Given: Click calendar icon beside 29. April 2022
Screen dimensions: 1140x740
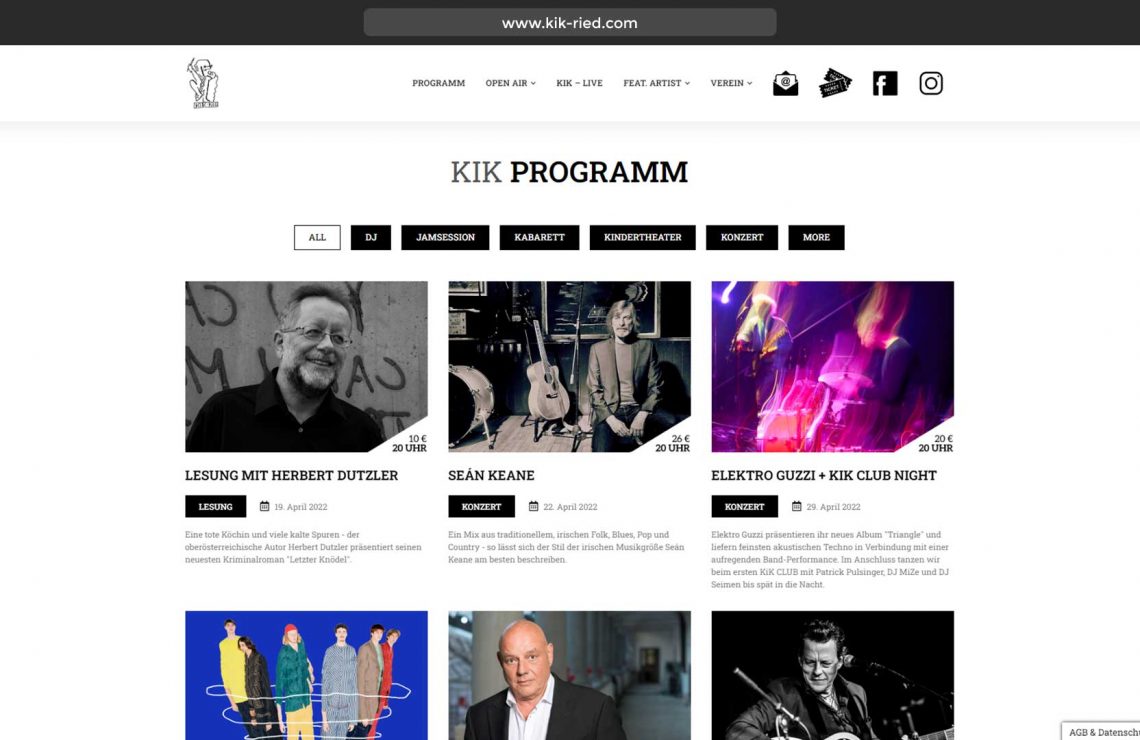Looking at the screenshot, I should (x=797, y=506).
